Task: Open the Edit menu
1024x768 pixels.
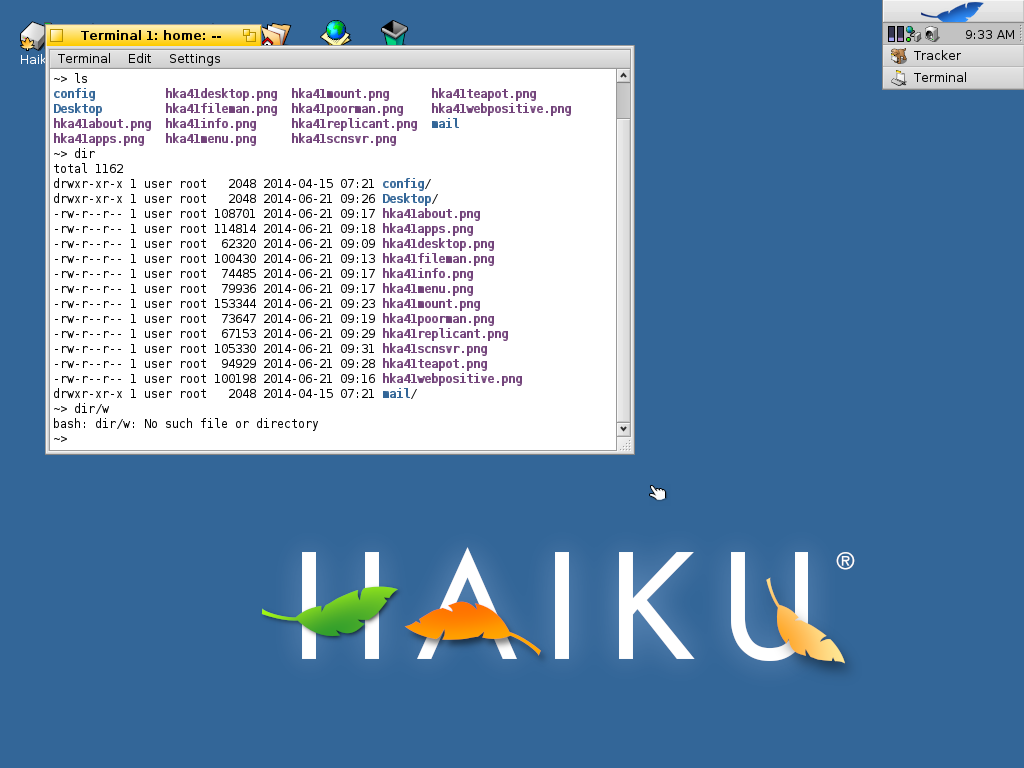Action: [x=140, y=59]
